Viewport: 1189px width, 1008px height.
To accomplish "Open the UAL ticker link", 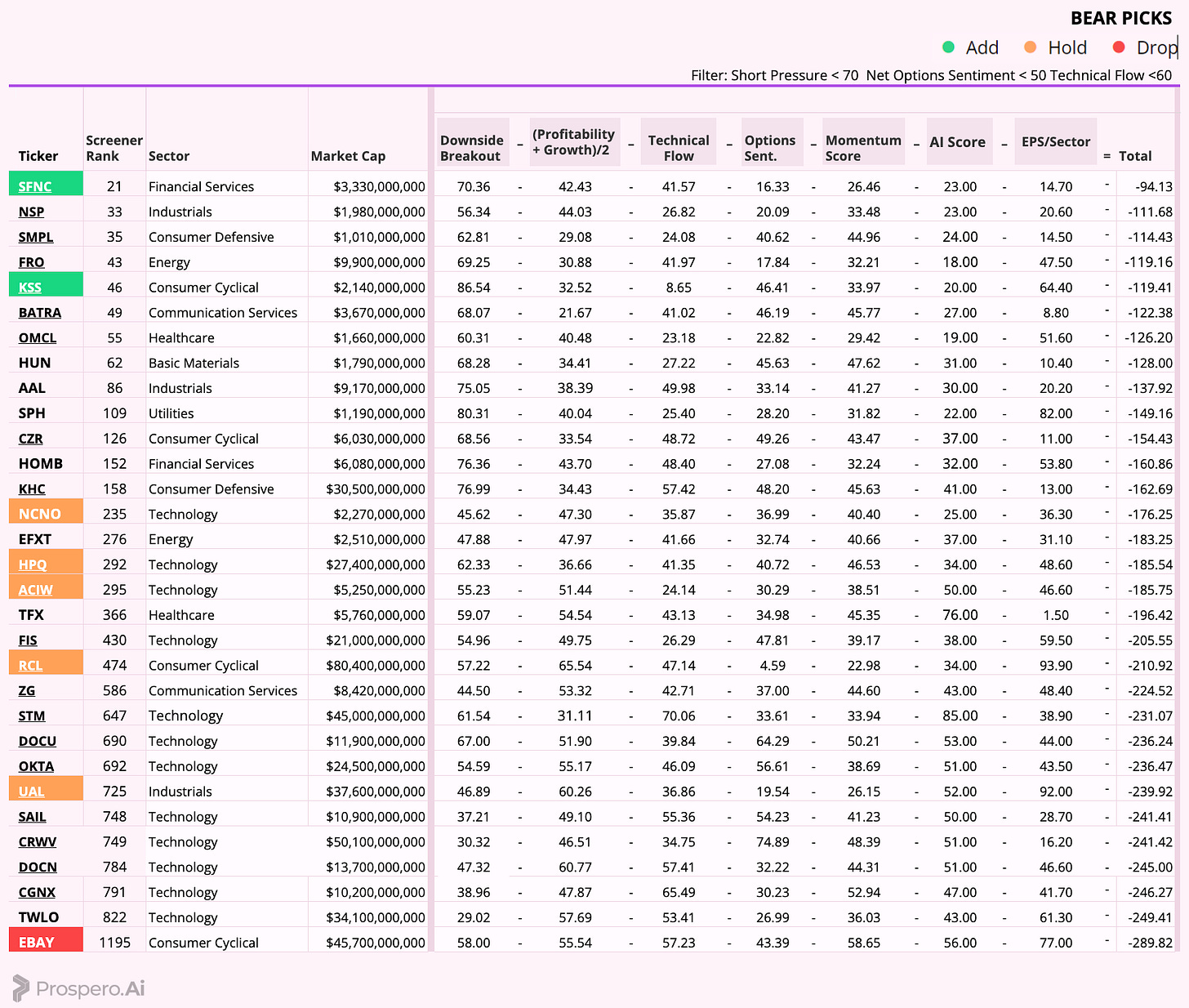I will [x=32, y=792].
